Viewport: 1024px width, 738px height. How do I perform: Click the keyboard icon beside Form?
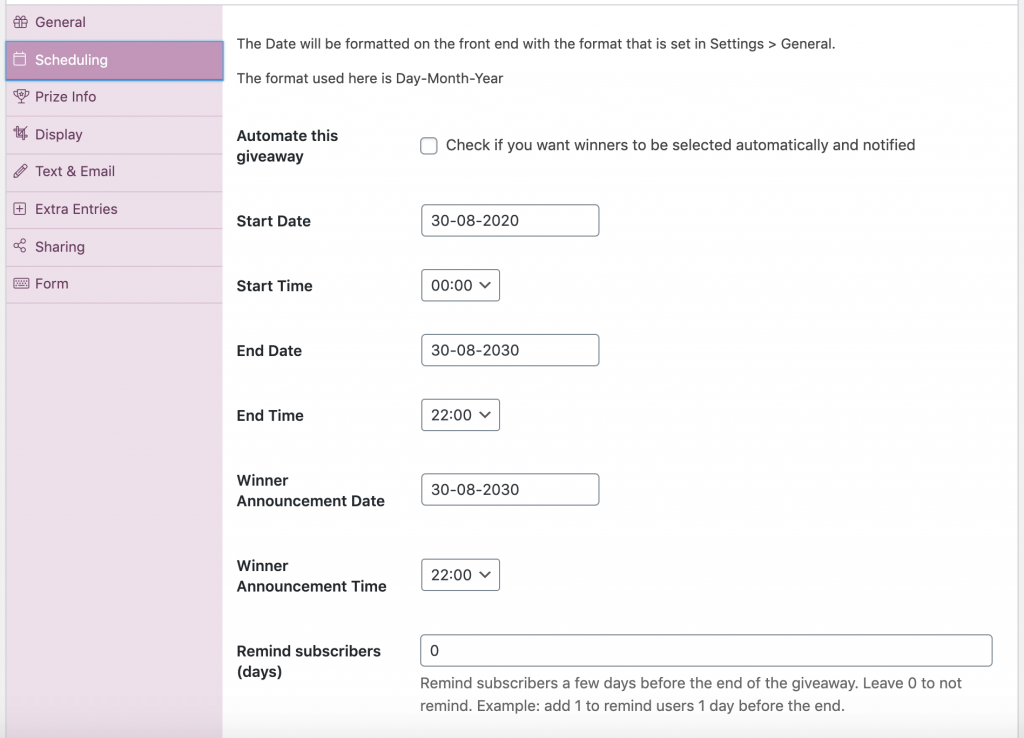point(21,283)
